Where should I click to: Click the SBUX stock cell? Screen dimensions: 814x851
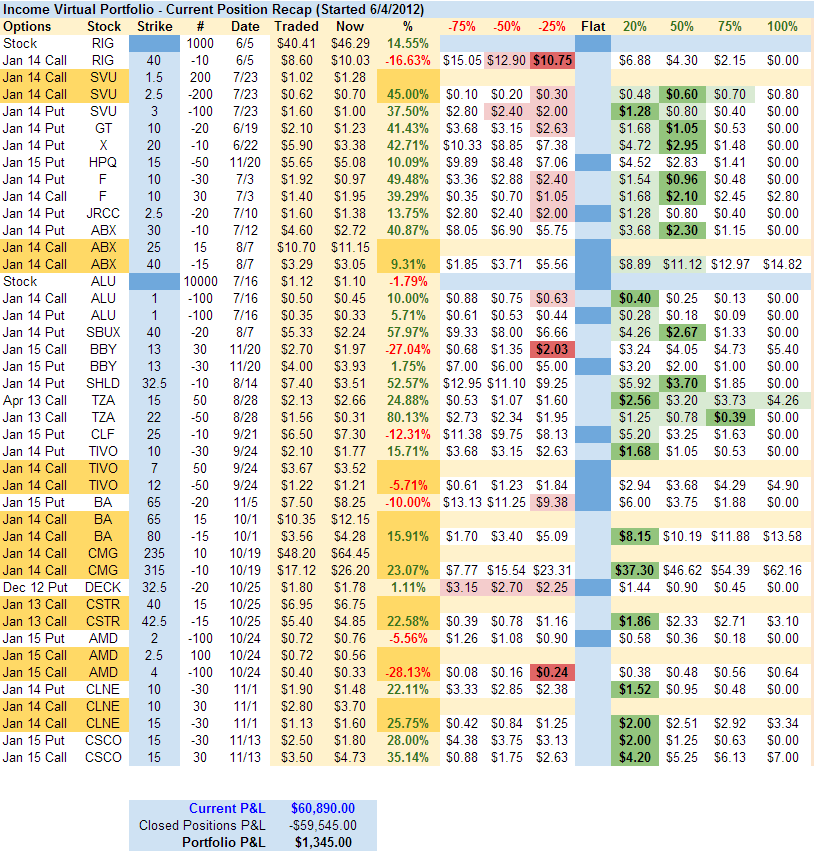[104, 332]
